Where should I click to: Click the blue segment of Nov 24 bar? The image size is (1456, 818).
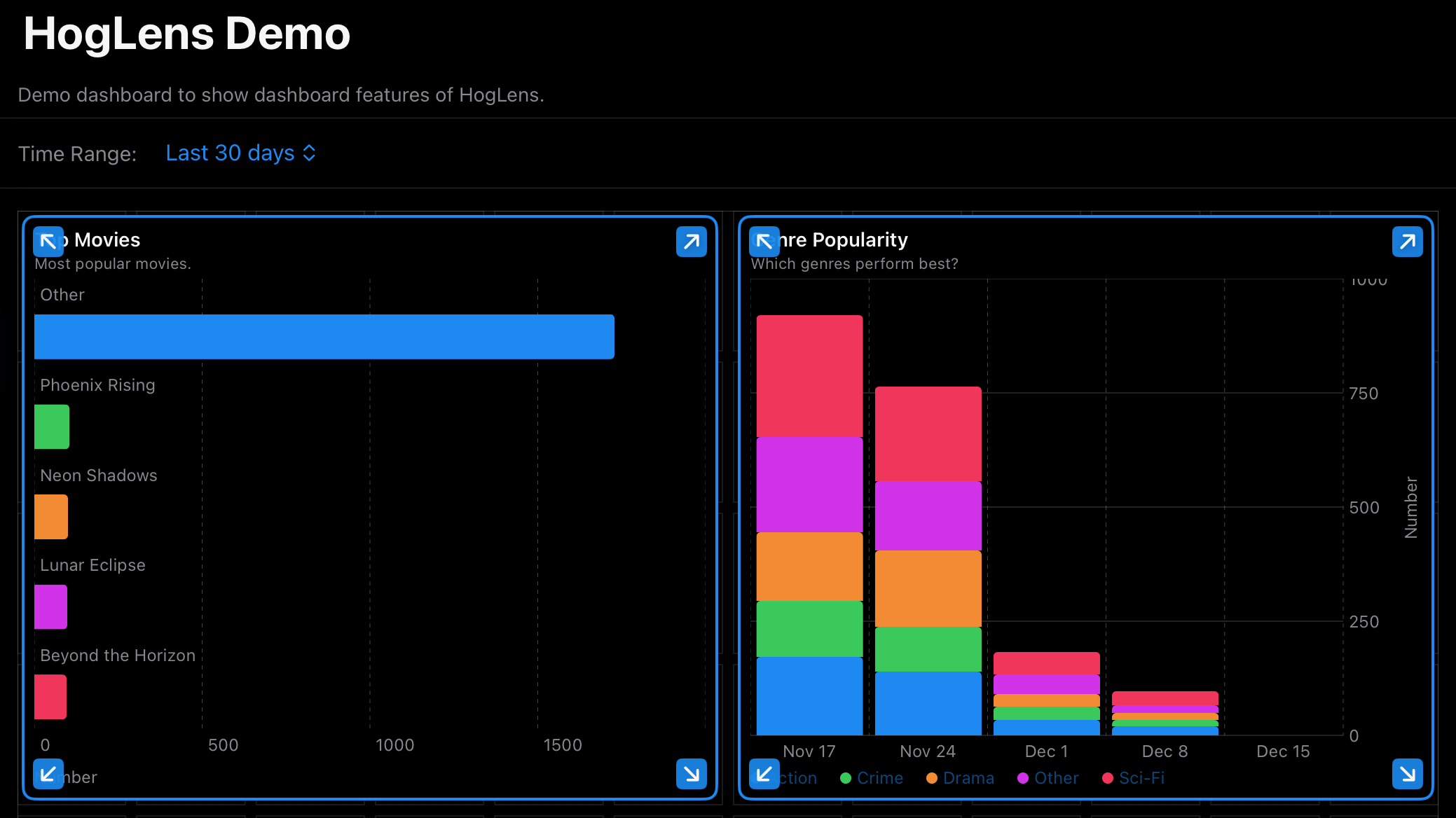pos(928,704)
